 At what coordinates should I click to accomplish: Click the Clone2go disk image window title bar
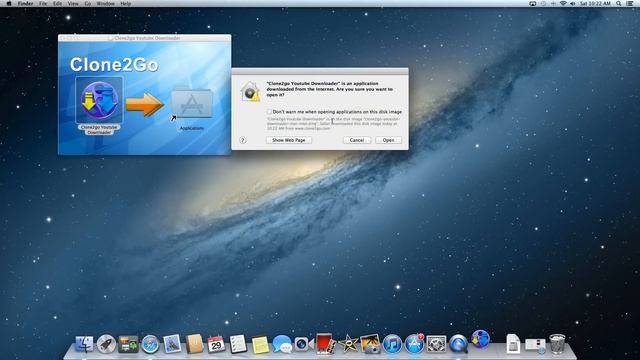144,38
